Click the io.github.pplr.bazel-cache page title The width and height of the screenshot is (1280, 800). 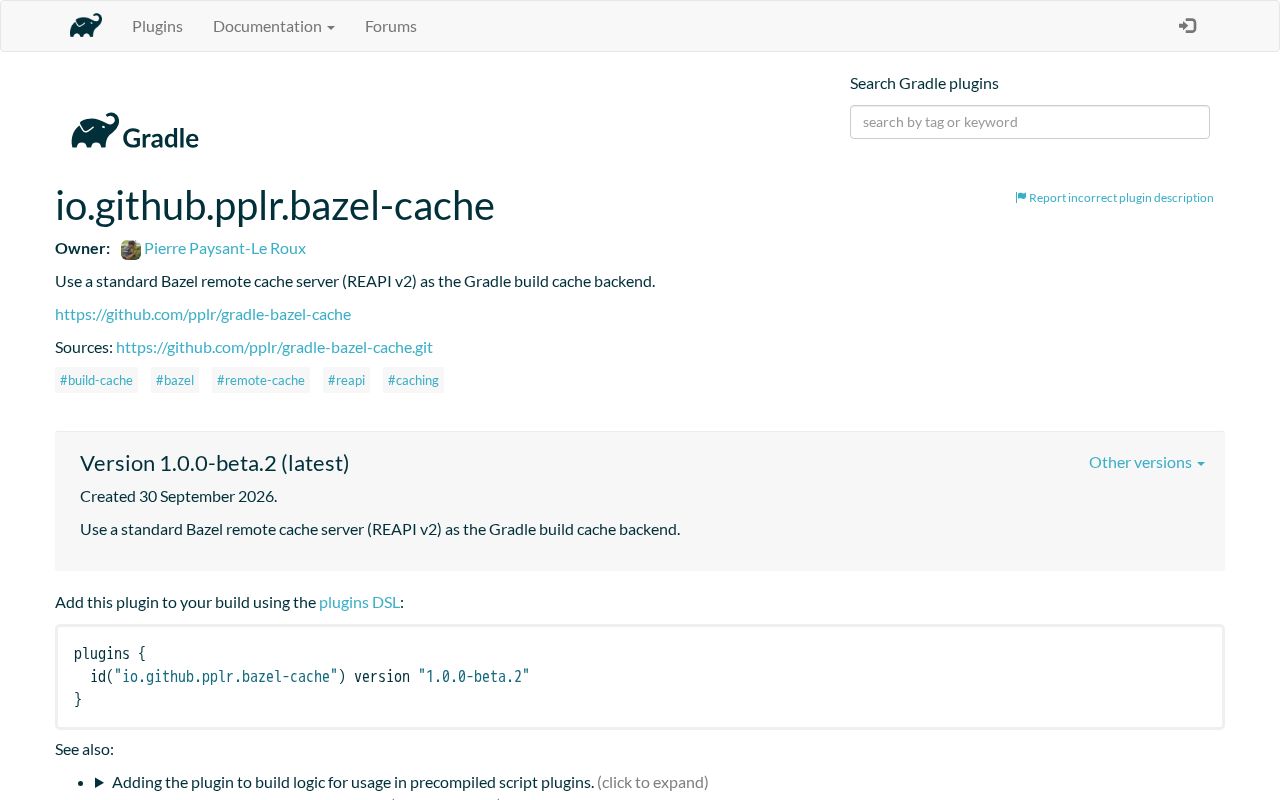(275, 206)
